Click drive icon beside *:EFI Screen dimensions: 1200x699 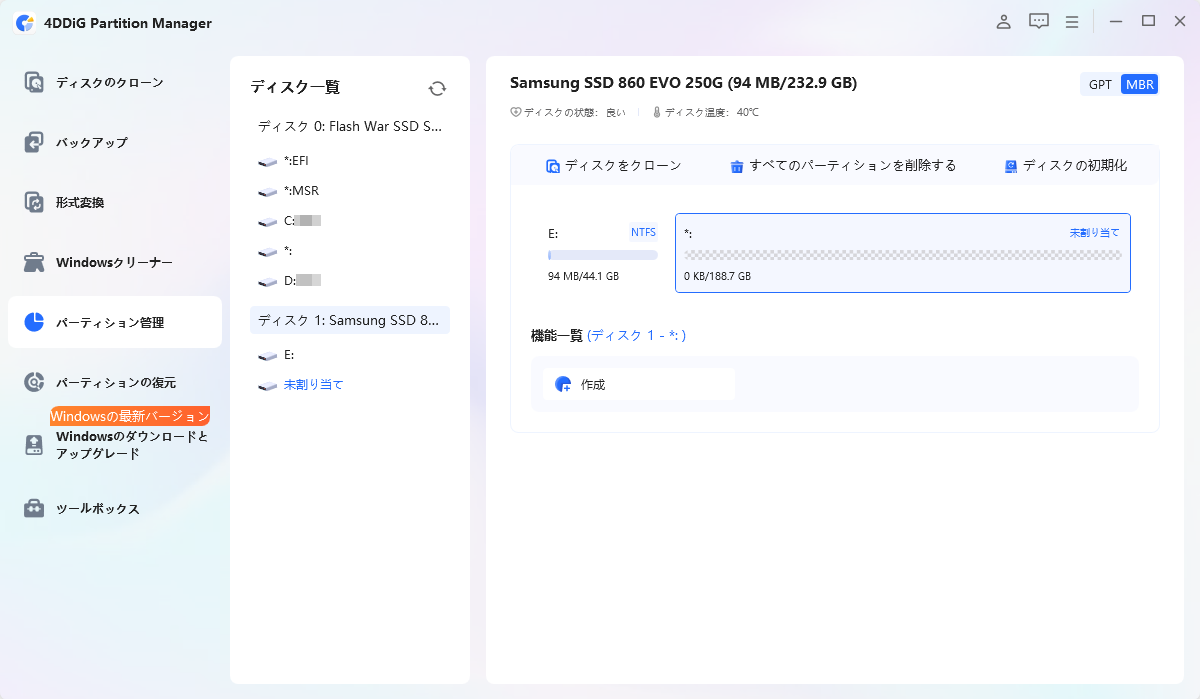(267, 161)
